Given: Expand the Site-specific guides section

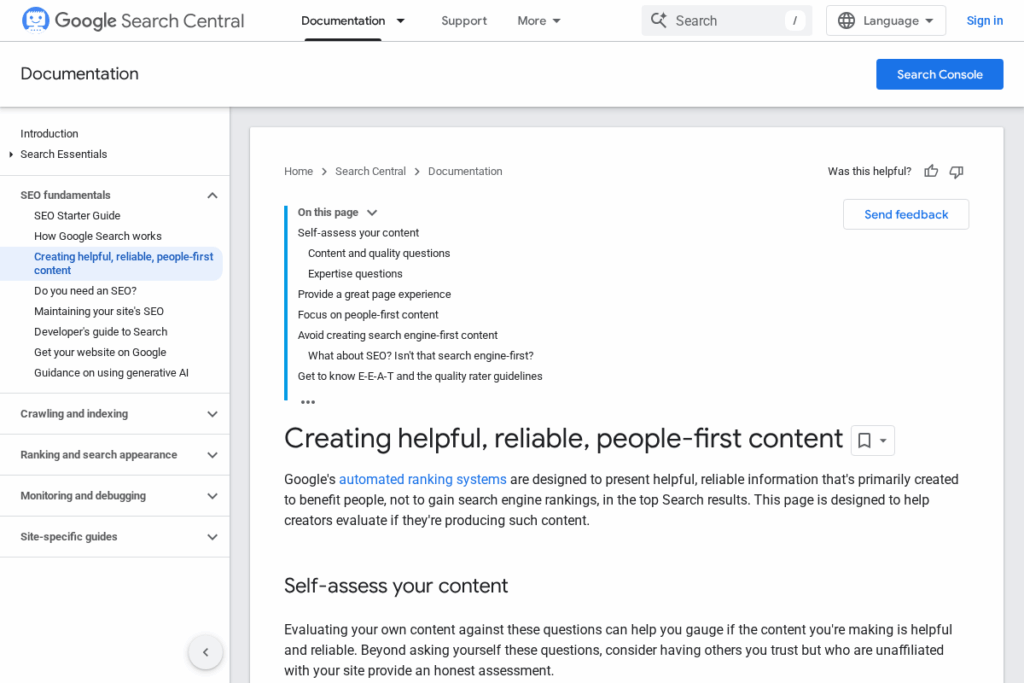Looking at the screenshot, I should click(x=212, y=537).
